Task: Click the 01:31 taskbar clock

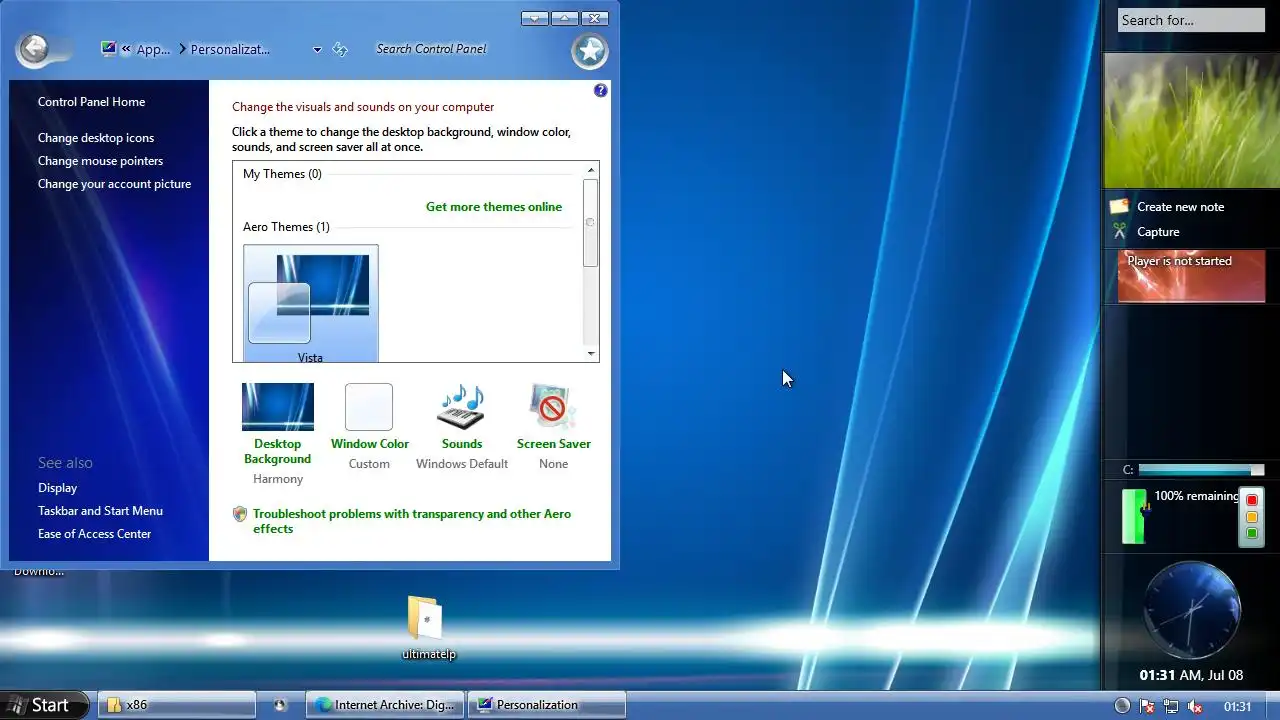Action: 1237,707
